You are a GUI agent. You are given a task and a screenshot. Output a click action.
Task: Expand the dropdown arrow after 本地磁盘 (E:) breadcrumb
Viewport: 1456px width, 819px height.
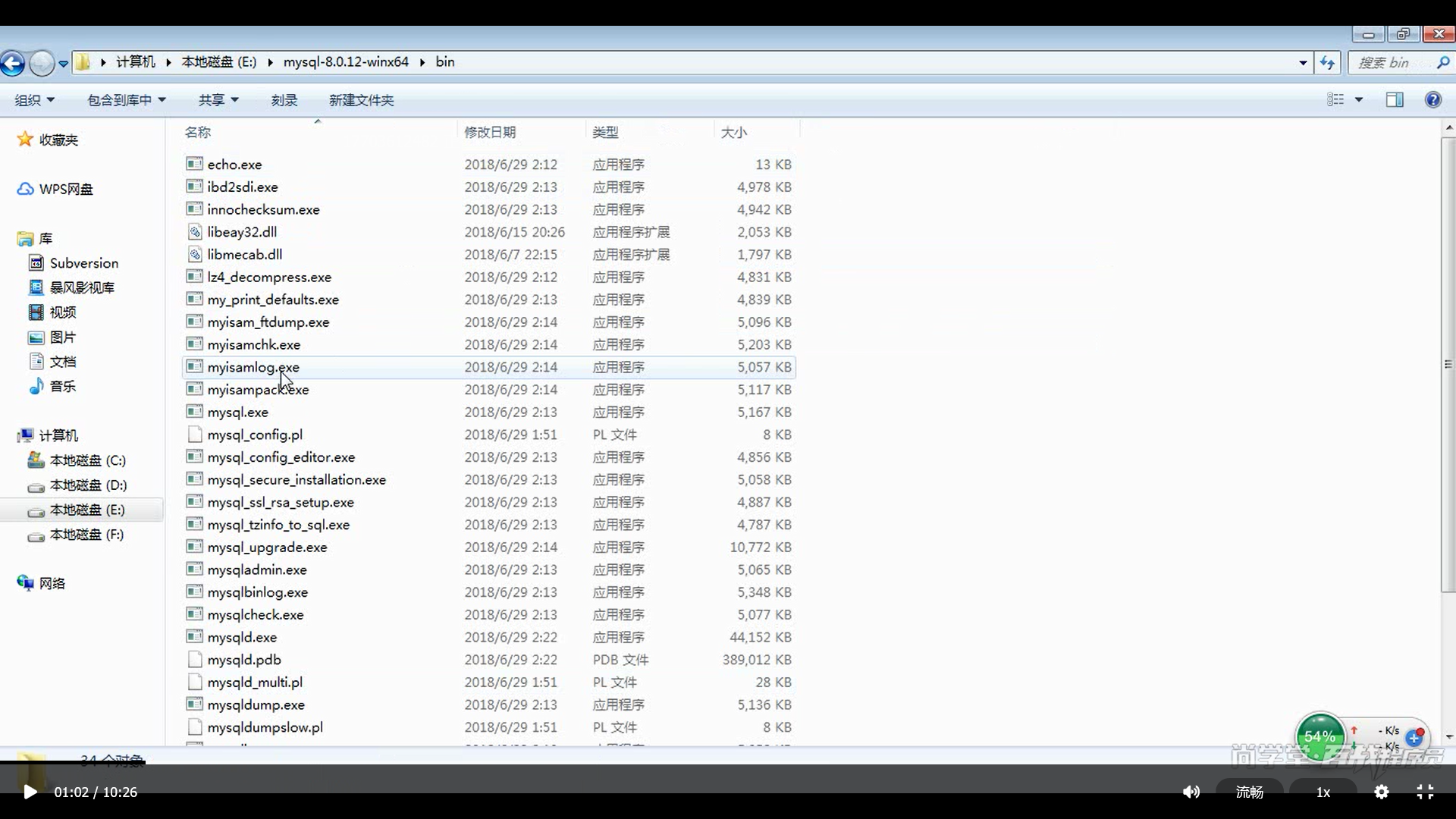pos(270,62)
